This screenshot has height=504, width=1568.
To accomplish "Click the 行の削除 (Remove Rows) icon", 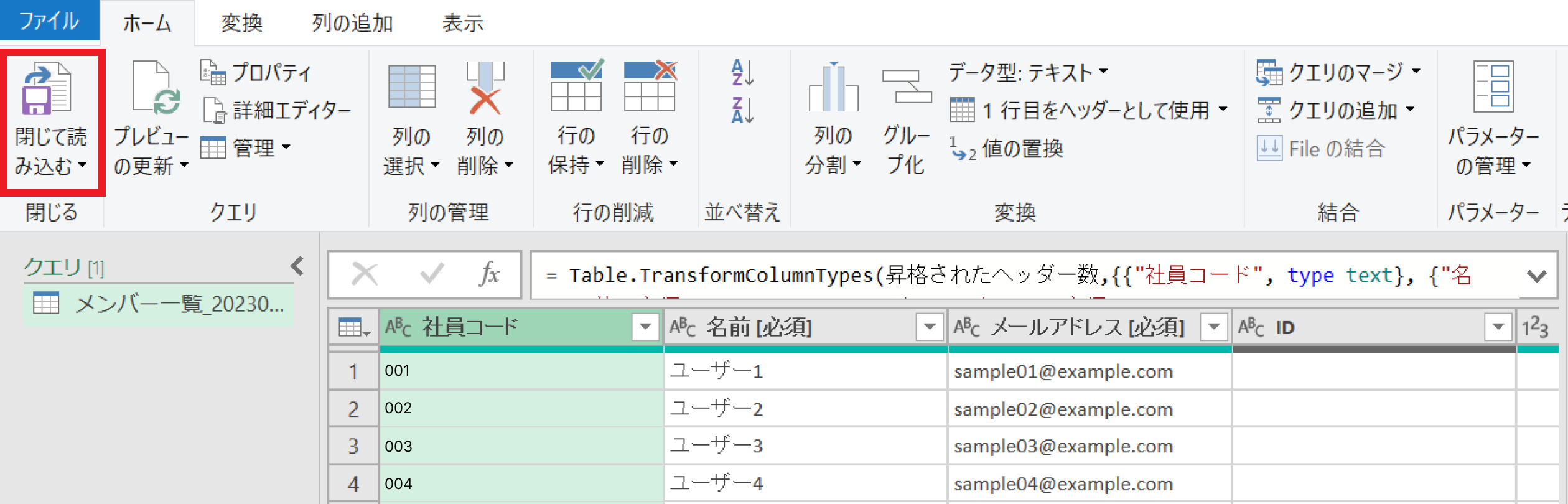I will (x=650, y=87).
